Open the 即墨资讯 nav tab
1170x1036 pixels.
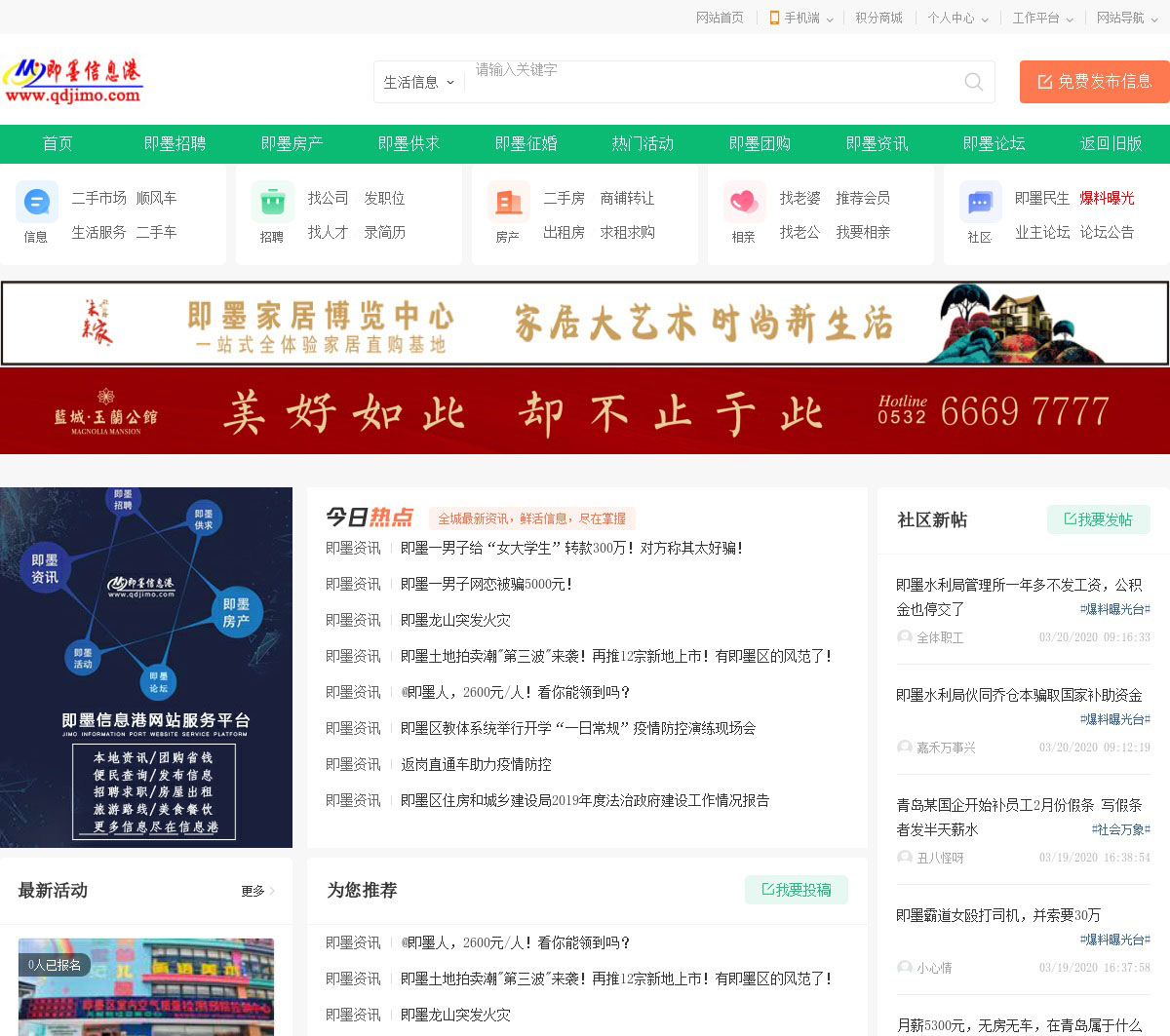[x=877, y=143]
